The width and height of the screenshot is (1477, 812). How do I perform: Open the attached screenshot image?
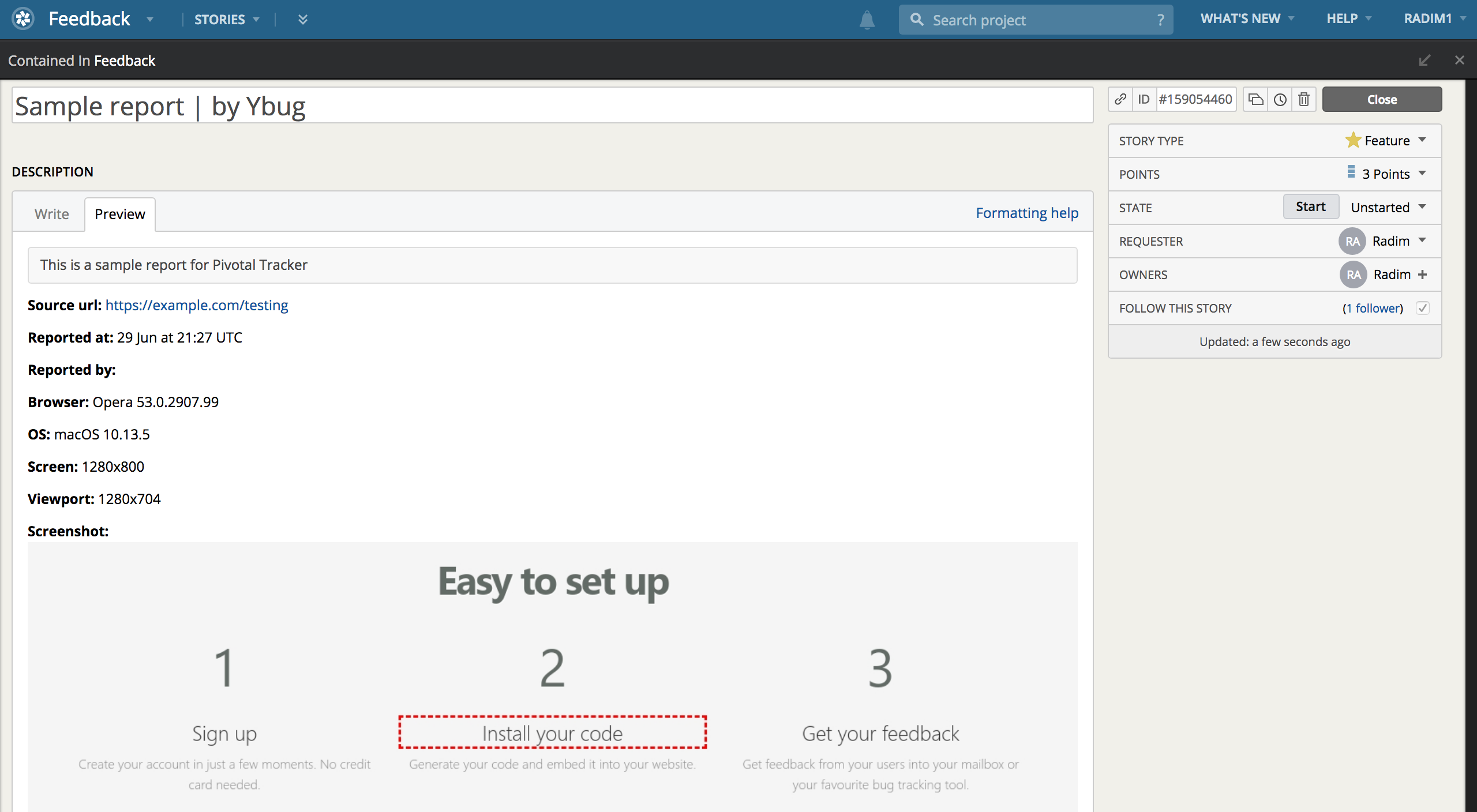pos(552,676)
